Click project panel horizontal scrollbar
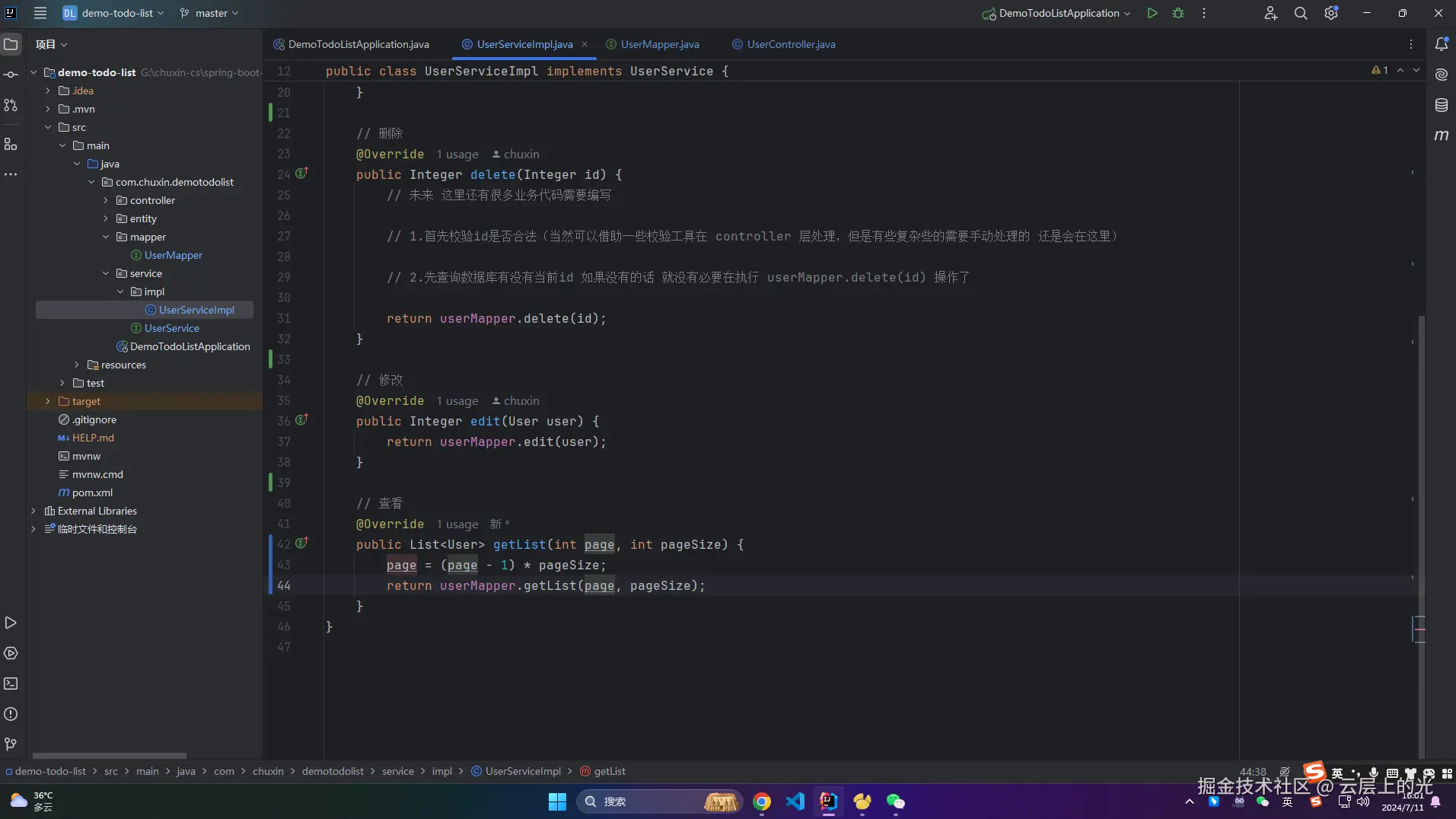The width and height of the screenshot is (1456, 819). coord(110,756)
